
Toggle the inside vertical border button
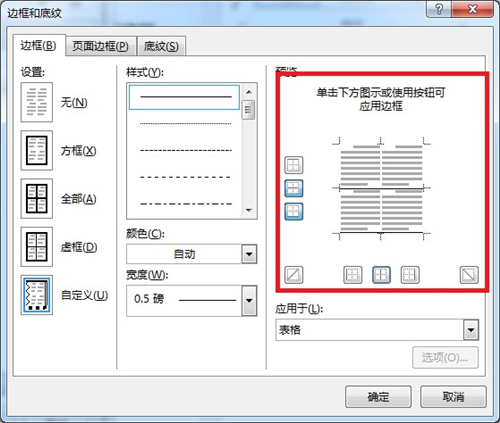tap(381, 275)
